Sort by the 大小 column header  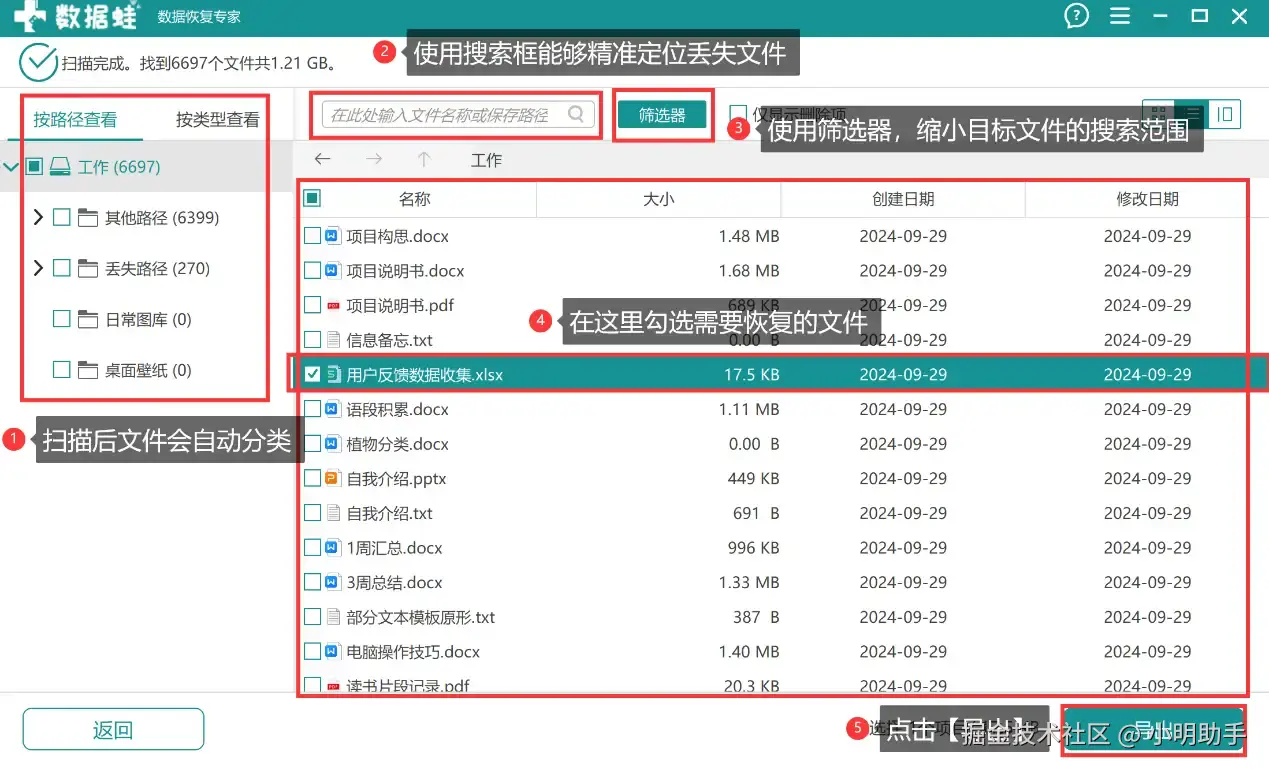(x=658, y=199)
